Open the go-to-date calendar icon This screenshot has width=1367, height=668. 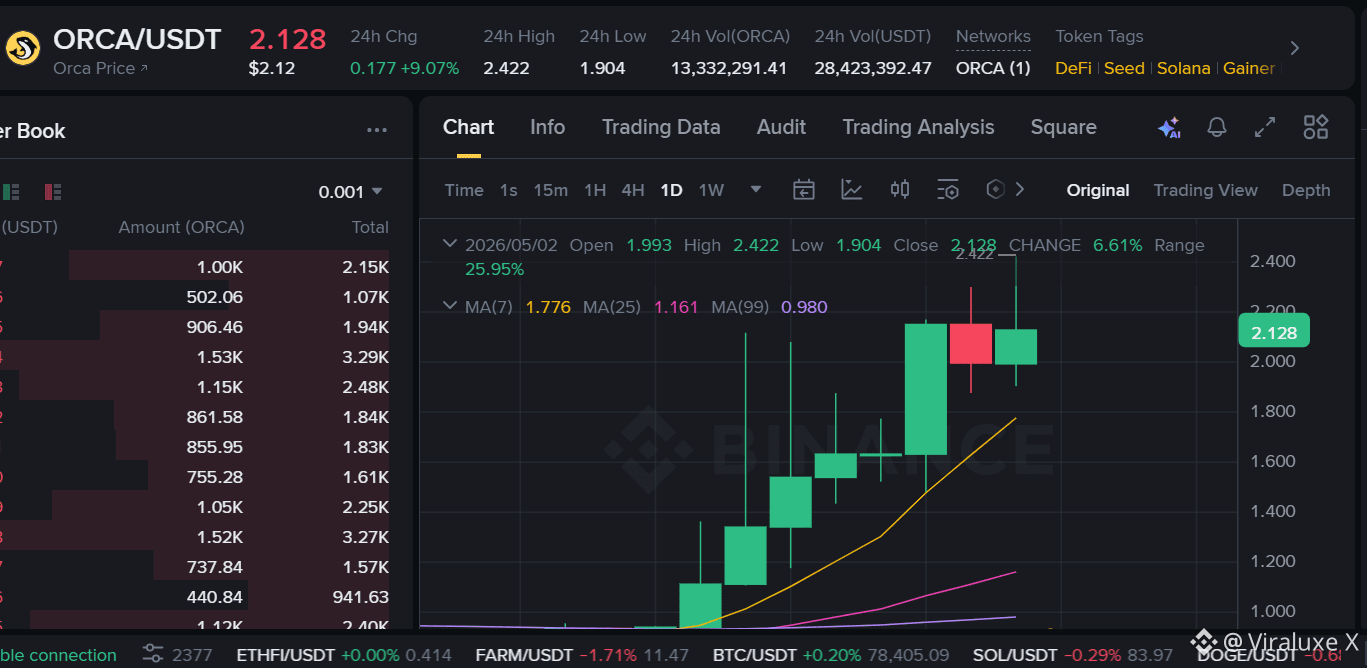(804, 190)
